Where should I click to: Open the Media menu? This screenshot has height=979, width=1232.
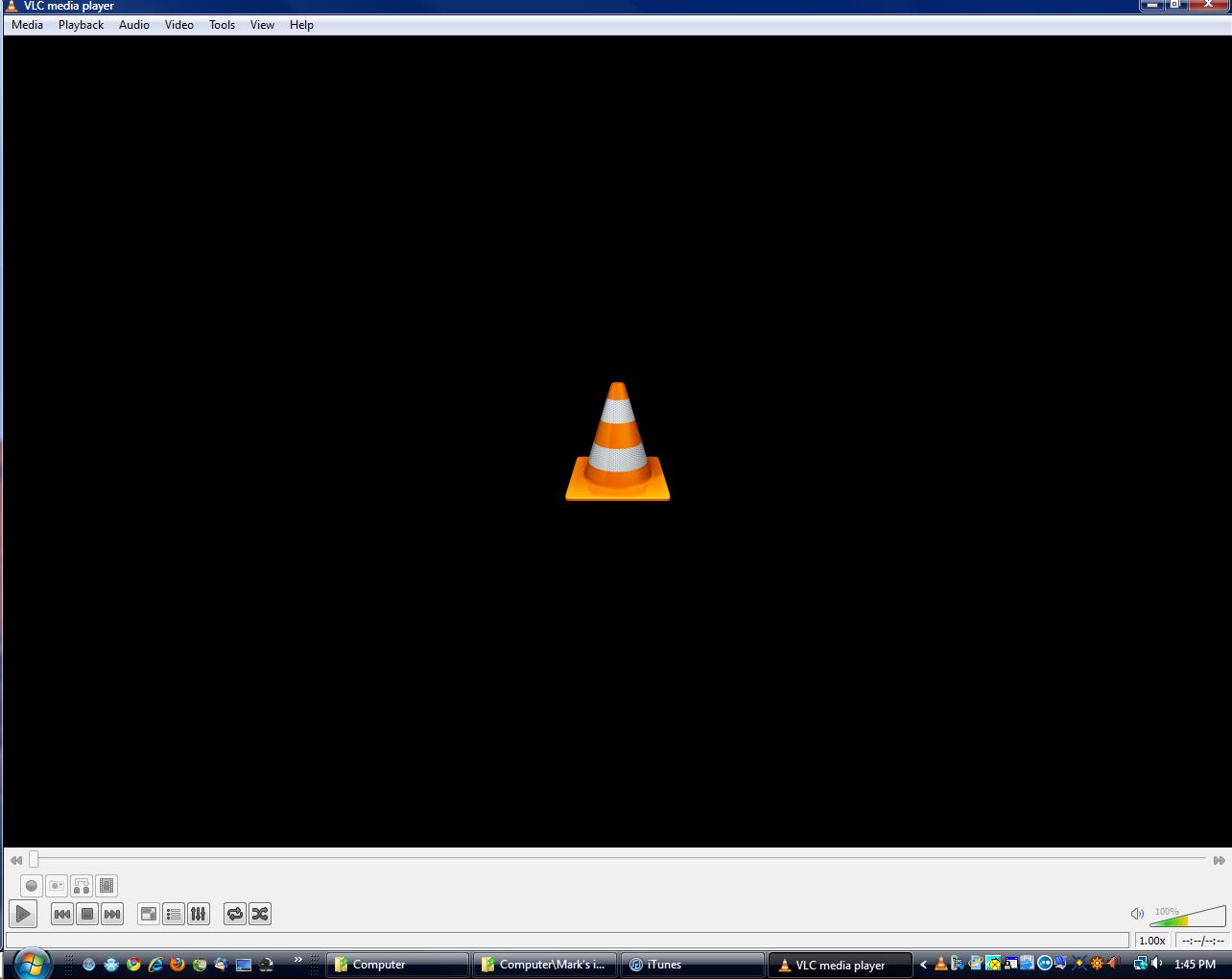(x=27, y=25)
